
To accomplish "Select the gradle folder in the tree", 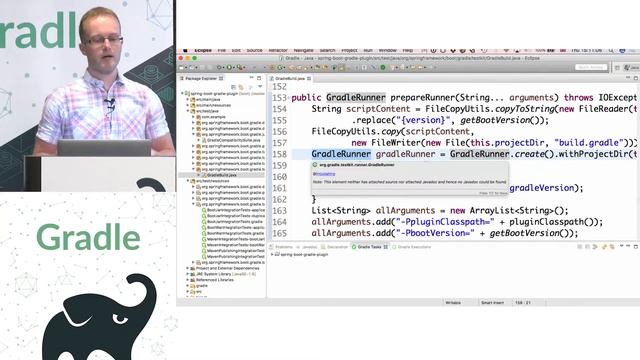I will [202, 286].
